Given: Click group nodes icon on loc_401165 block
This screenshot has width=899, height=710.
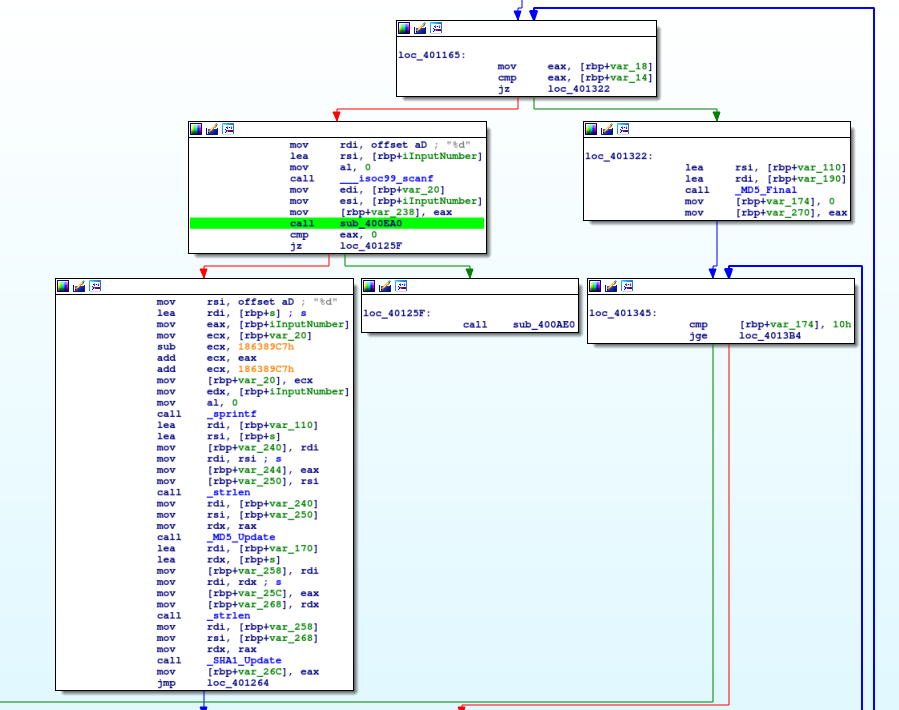Looking at the screenshot, I should point(436,28).
